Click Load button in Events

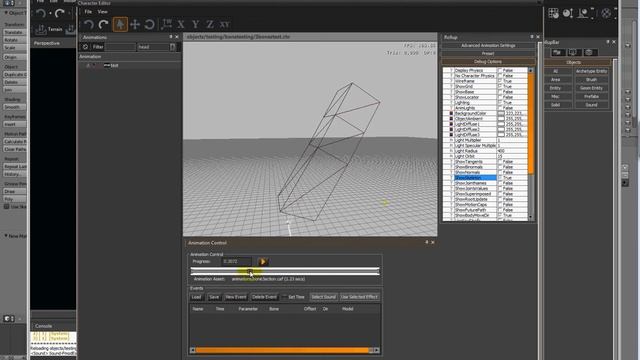pos(196,297)
